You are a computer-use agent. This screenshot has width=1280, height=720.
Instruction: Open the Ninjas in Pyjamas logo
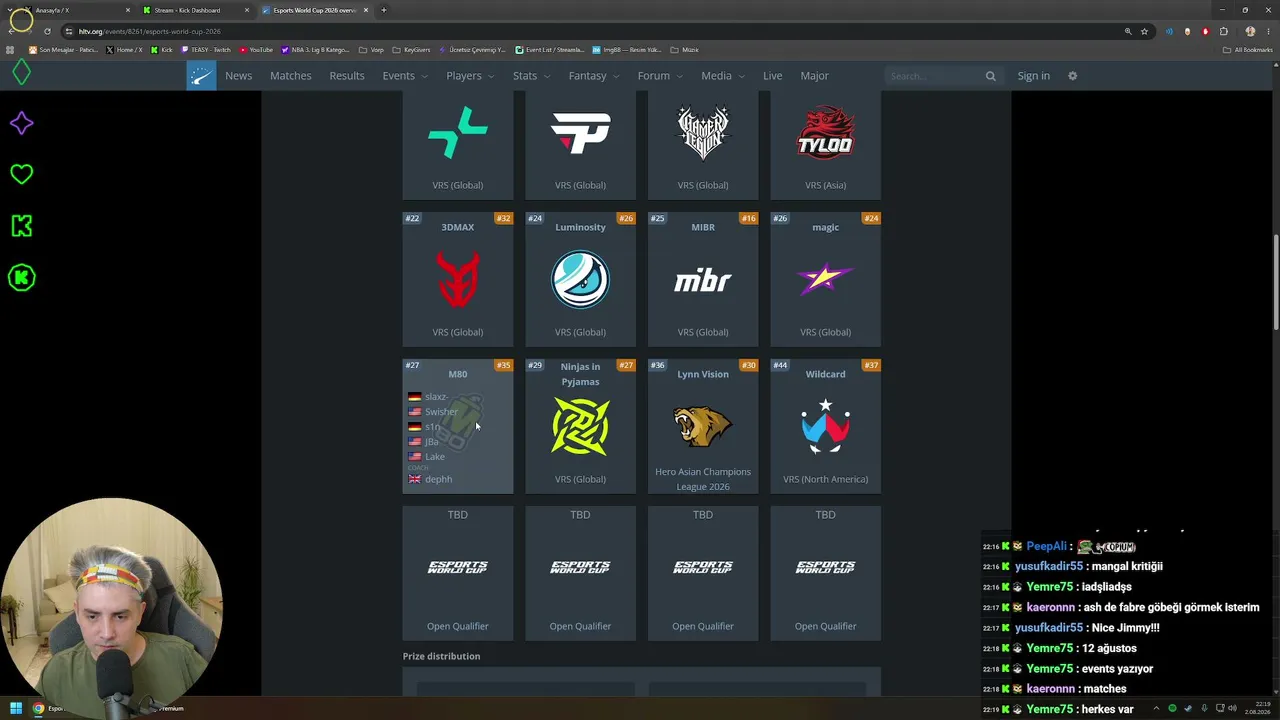(580, 426)
